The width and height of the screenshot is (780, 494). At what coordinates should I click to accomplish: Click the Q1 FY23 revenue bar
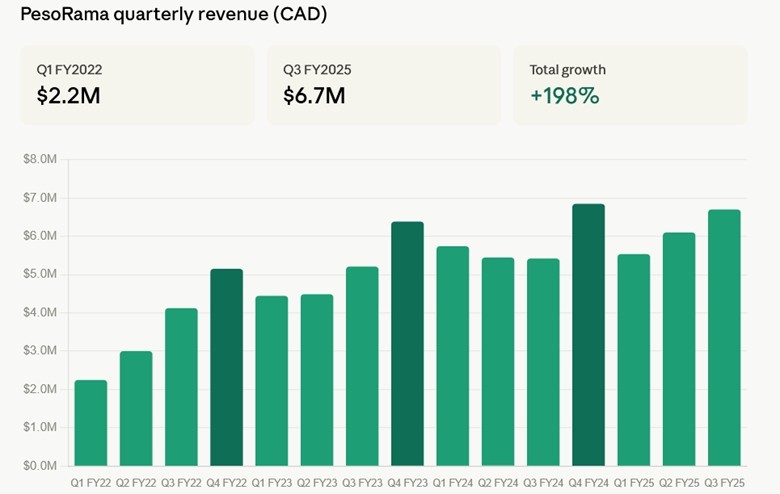point(272,381)
